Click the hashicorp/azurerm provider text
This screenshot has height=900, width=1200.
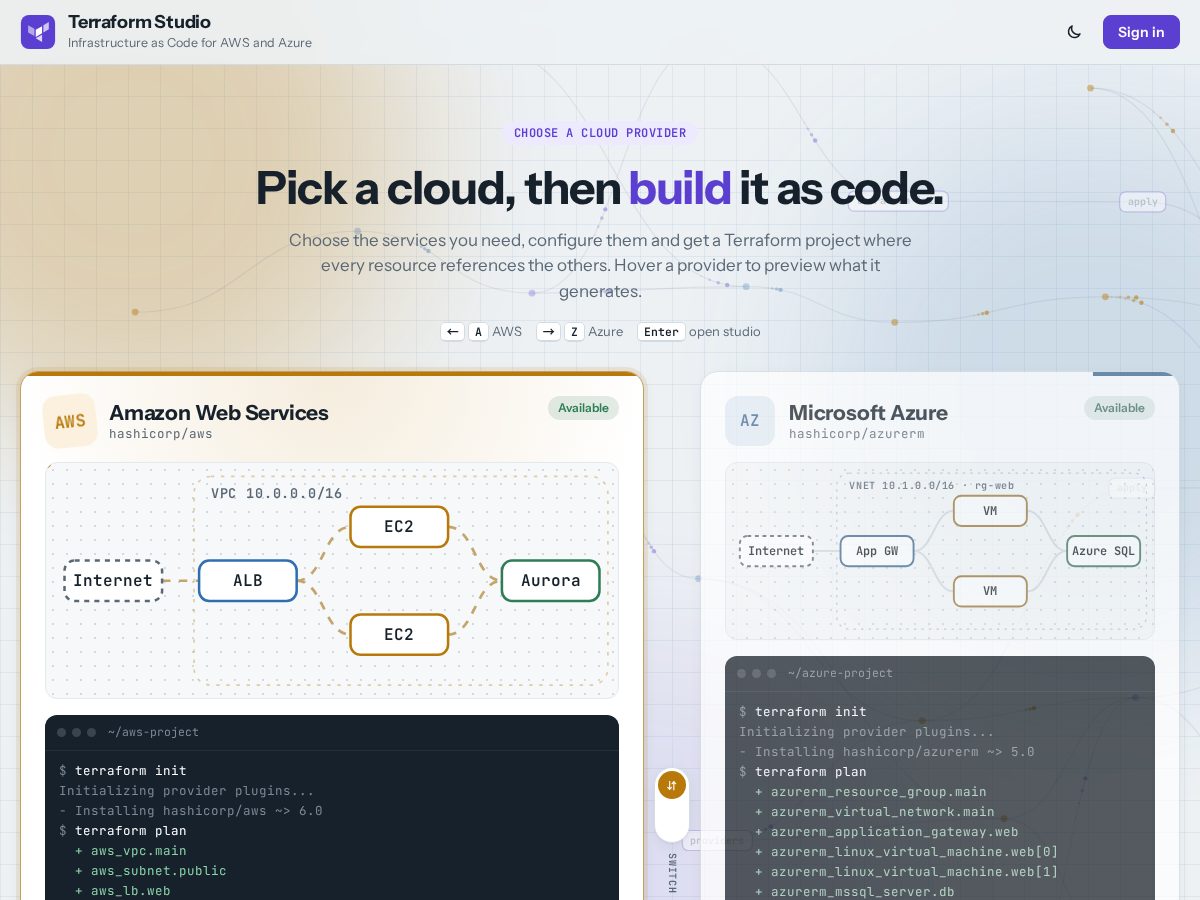(x=857, y=435)
